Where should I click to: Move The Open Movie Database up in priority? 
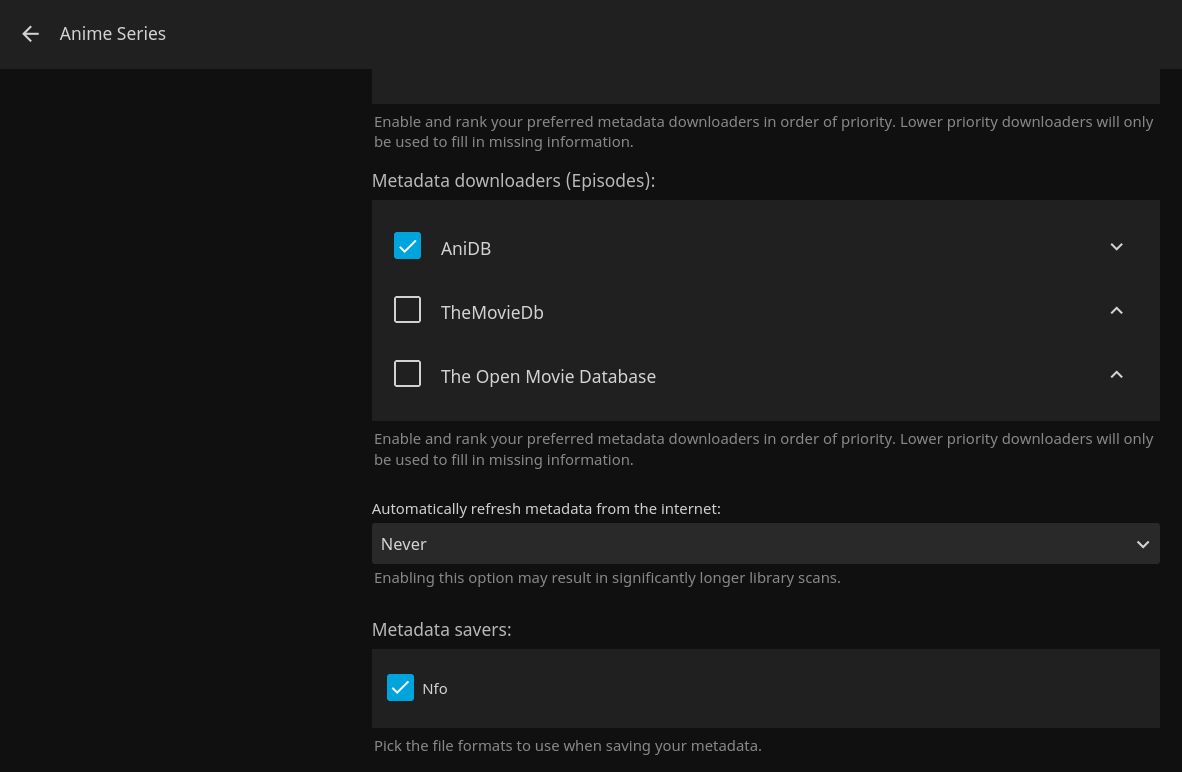(1116, 375)
